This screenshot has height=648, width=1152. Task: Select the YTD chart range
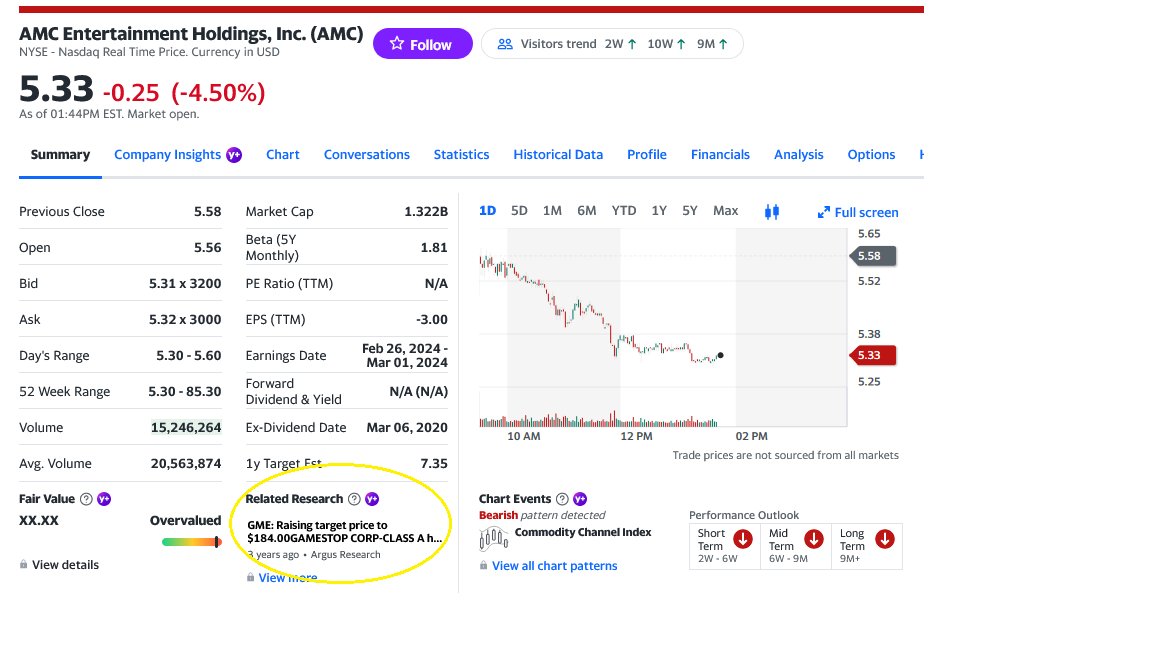click(624, 211)
